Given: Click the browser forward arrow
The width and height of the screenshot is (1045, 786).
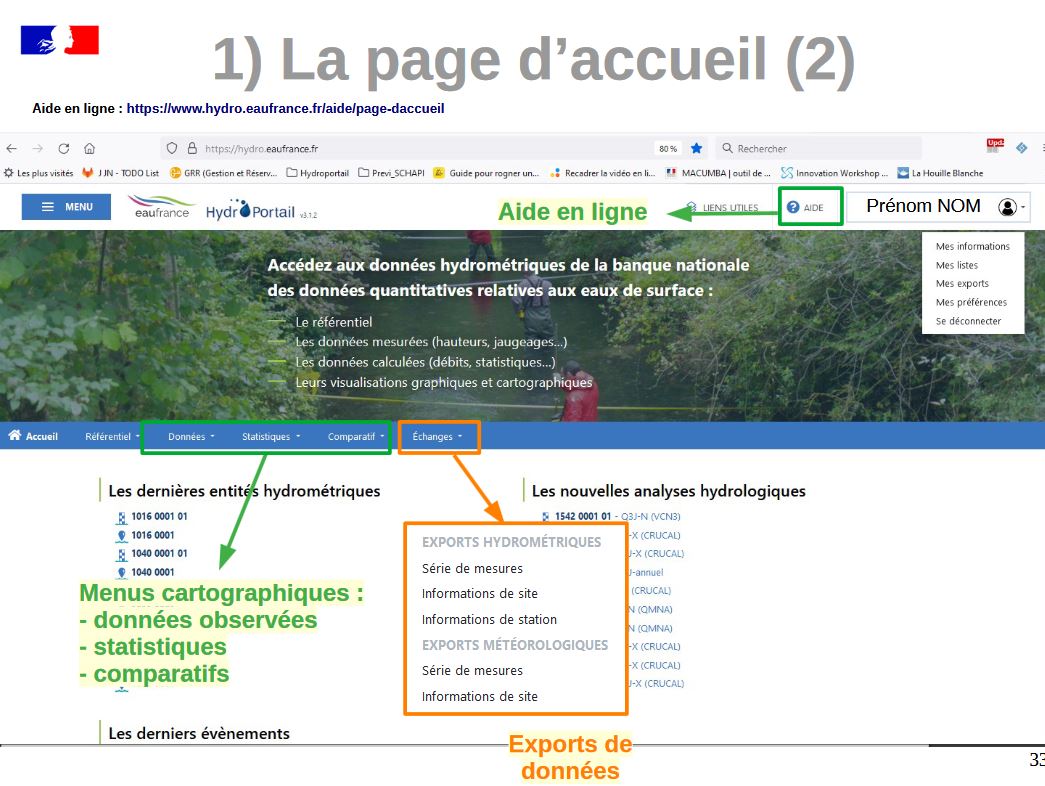Looking at the screenshot, I should point(37,149).
